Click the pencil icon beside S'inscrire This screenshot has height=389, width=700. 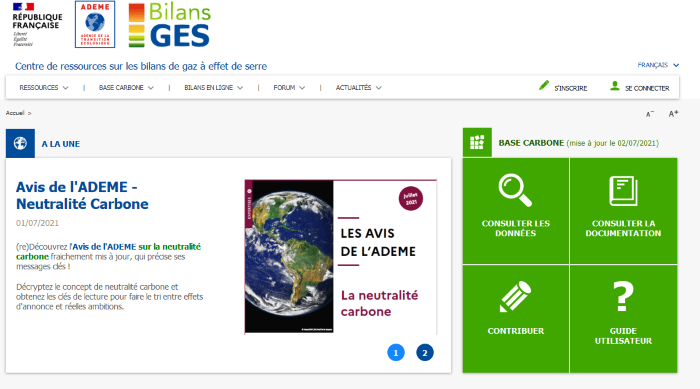pyautogui.click(x=544, y=85)
